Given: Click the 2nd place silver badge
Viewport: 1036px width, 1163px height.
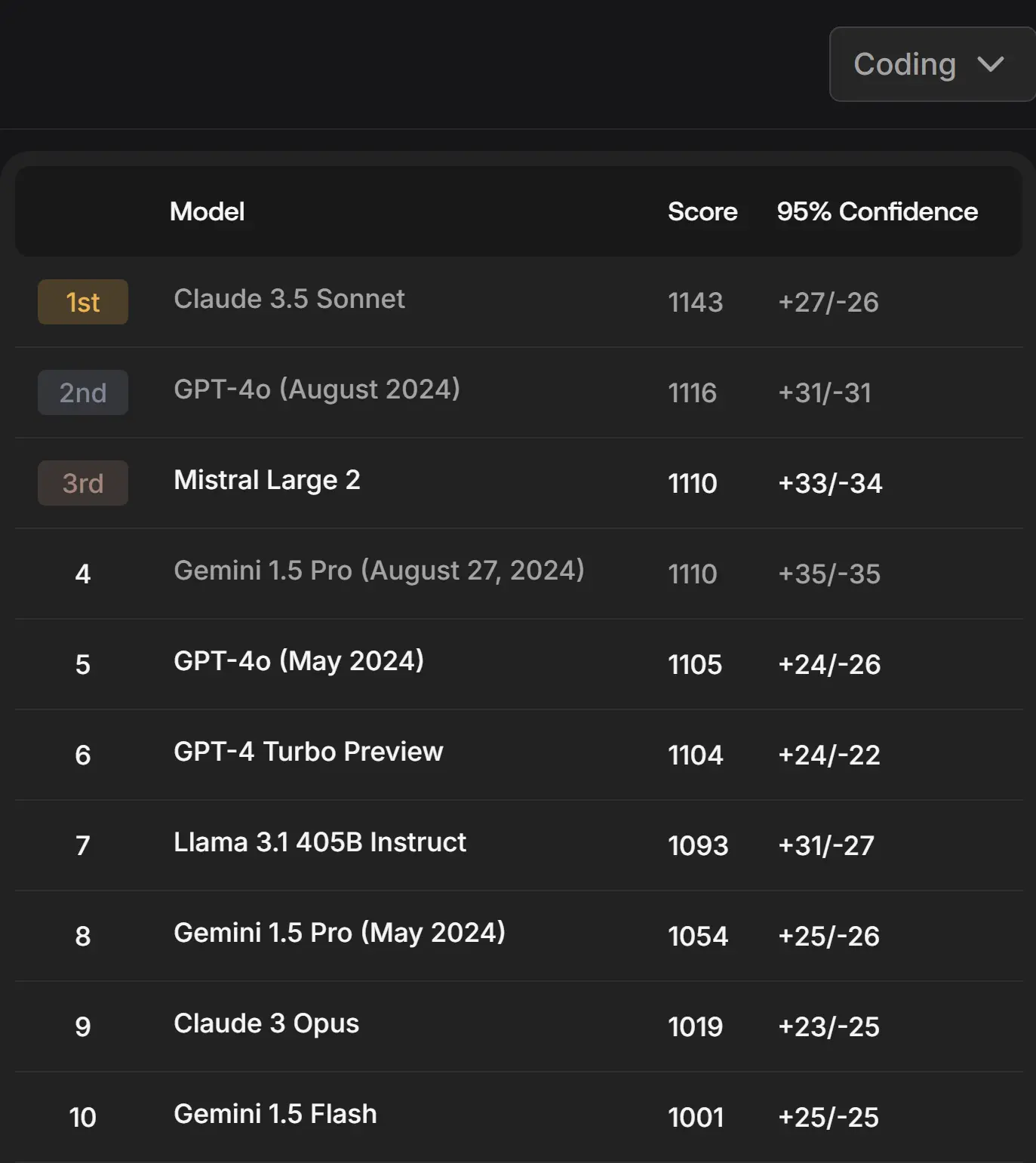Looking at the screenshot, I should [83, 392].
